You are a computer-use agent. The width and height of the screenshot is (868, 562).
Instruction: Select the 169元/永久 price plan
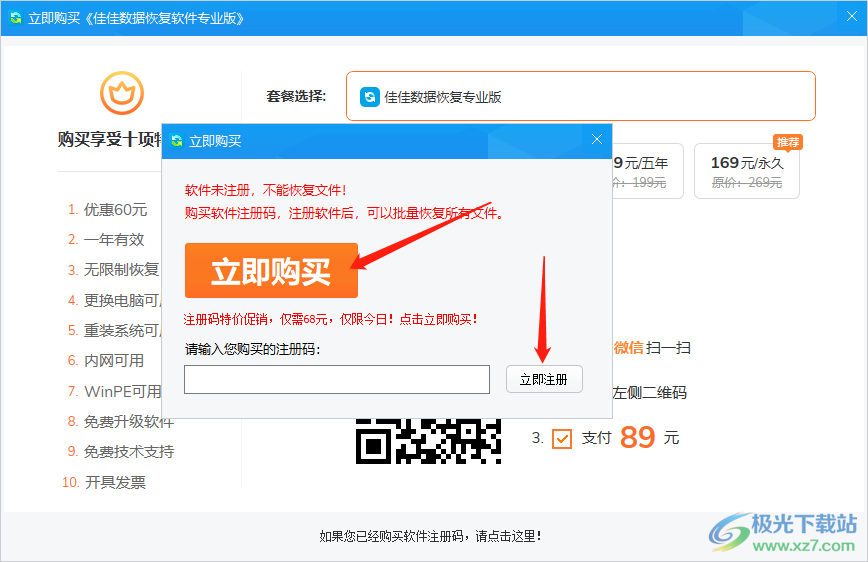747,171
